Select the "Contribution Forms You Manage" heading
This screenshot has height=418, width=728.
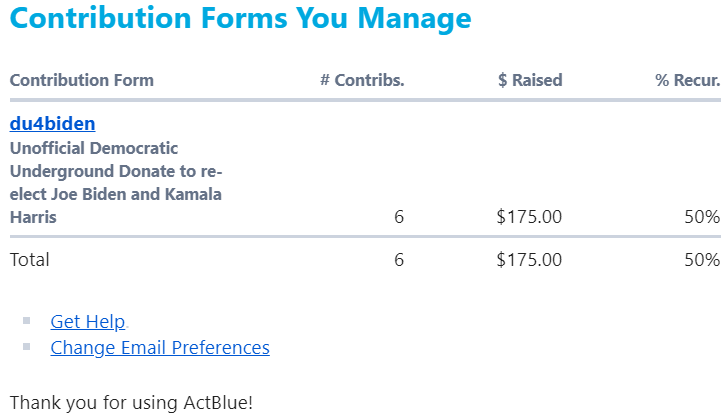[x=240, y=18]
